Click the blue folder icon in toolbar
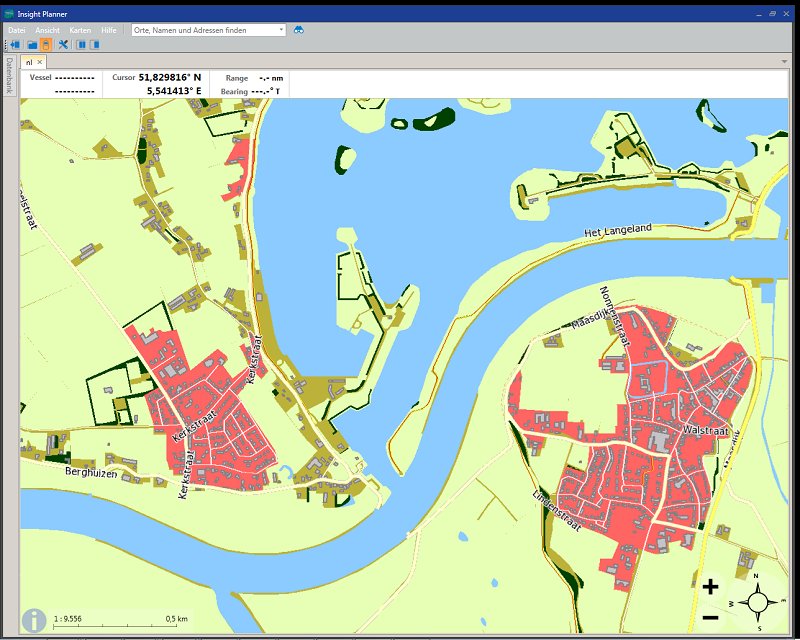The height and width of the screenshot is (640, 800). point(32,45)
